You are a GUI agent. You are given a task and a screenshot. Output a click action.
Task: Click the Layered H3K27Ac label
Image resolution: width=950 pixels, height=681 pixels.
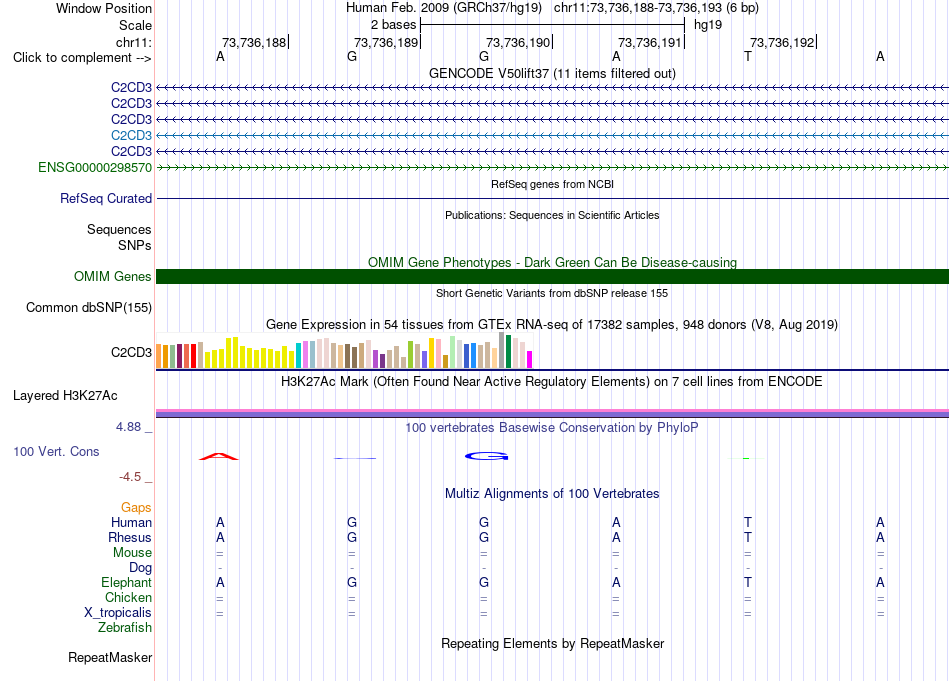[65, 396]
